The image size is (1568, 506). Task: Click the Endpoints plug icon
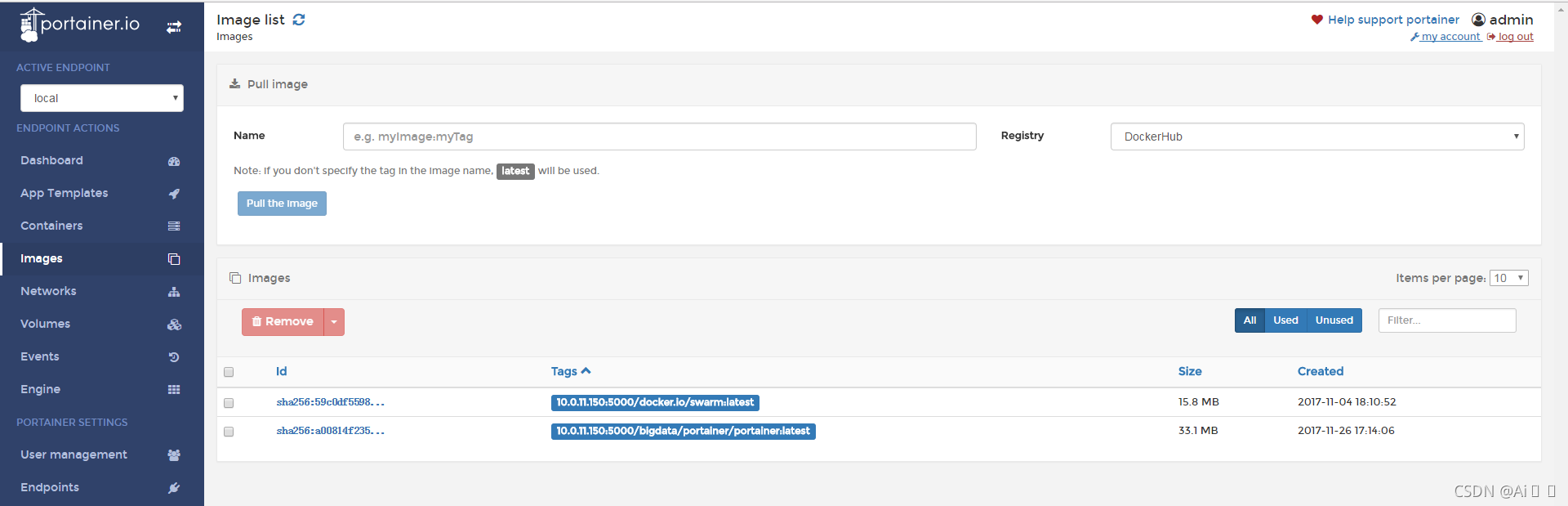coord(174,488)
